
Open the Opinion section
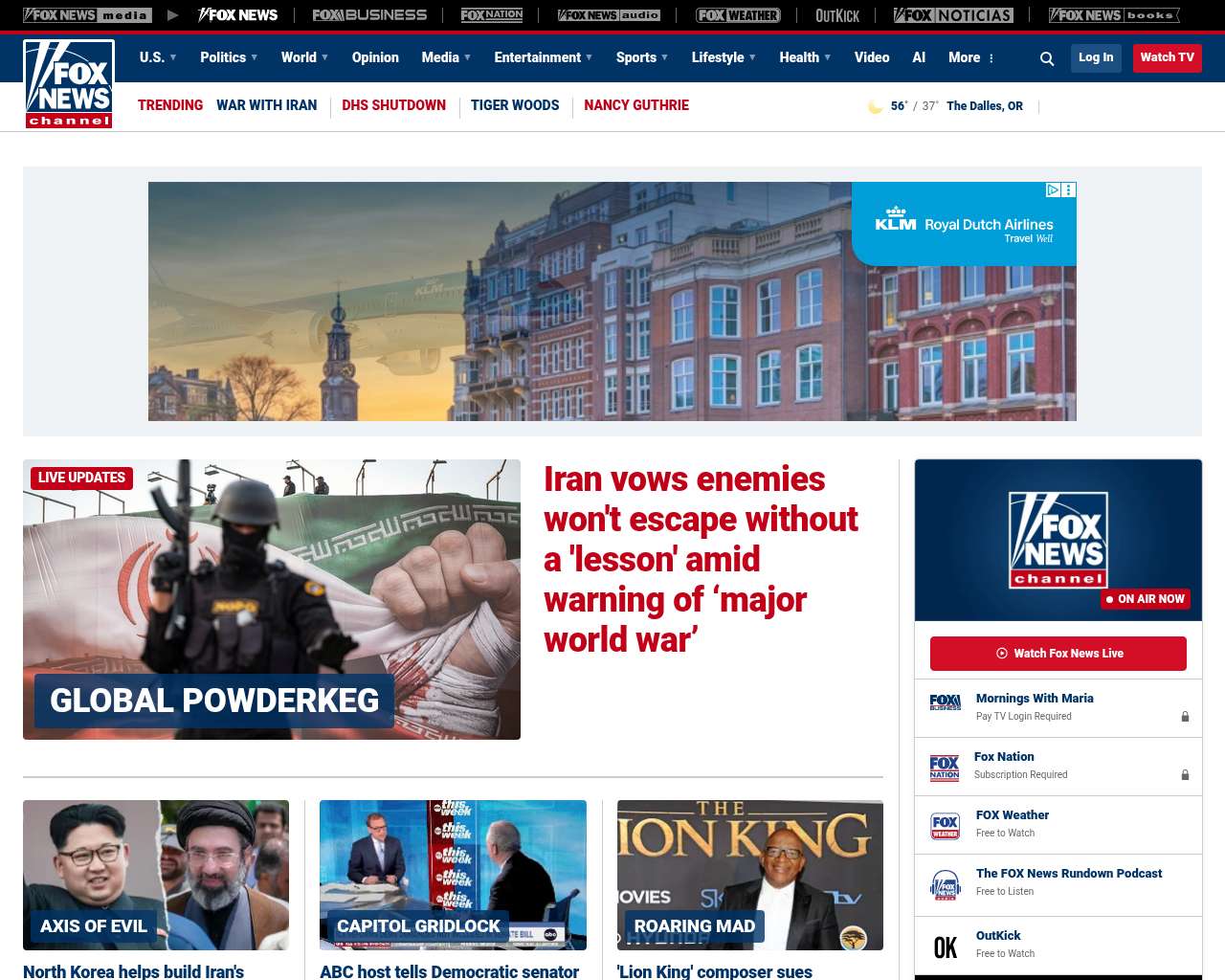click(375, 57)
